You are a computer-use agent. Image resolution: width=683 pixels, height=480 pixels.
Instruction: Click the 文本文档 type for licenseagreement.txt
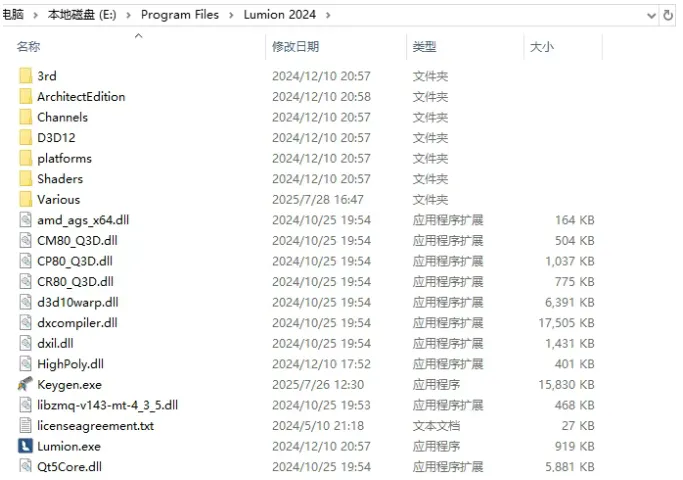point(436,426)
